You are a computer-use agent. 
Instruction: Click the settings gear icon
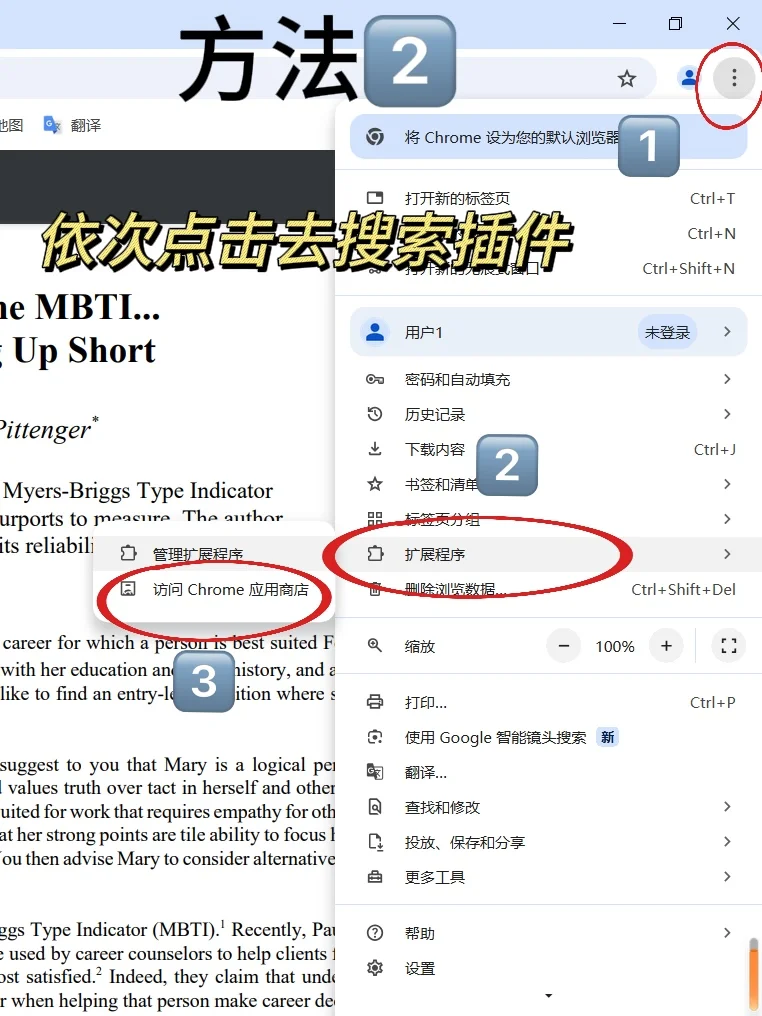pos(375,968)
